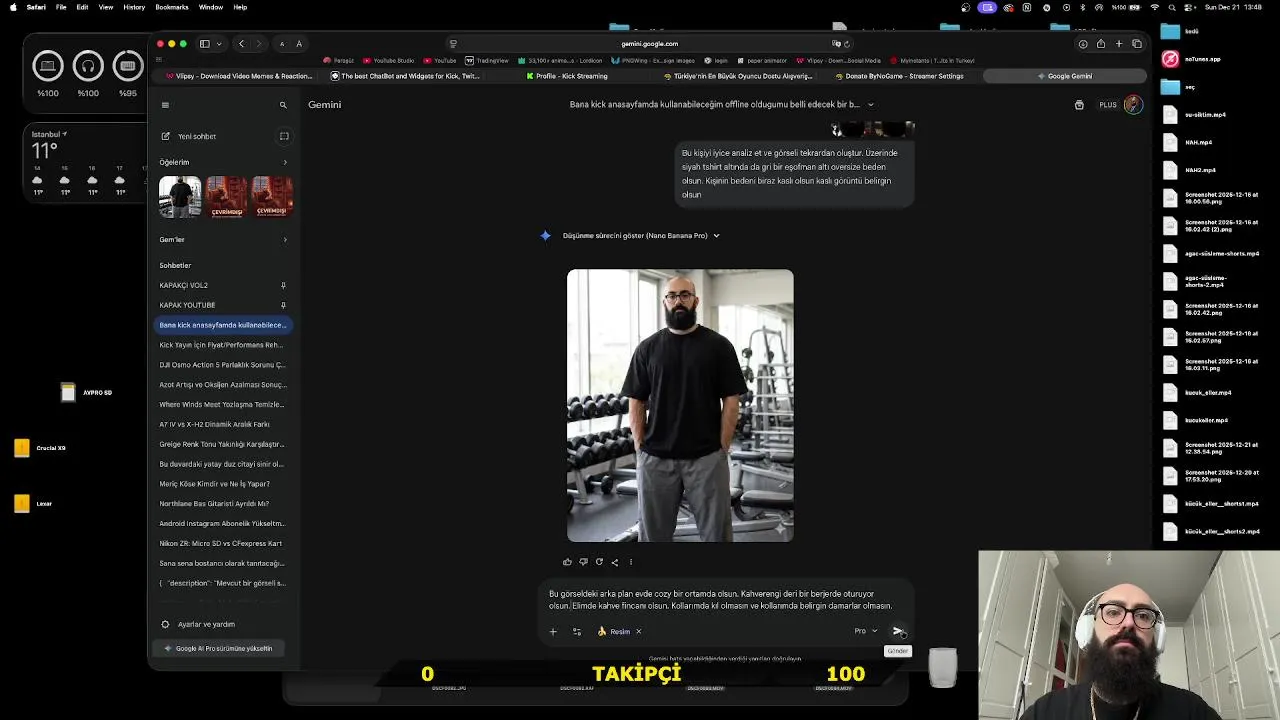Open Safari History menu
Image resolution: width=1280 pixels, height=720 pixels.
coord(134,7)
